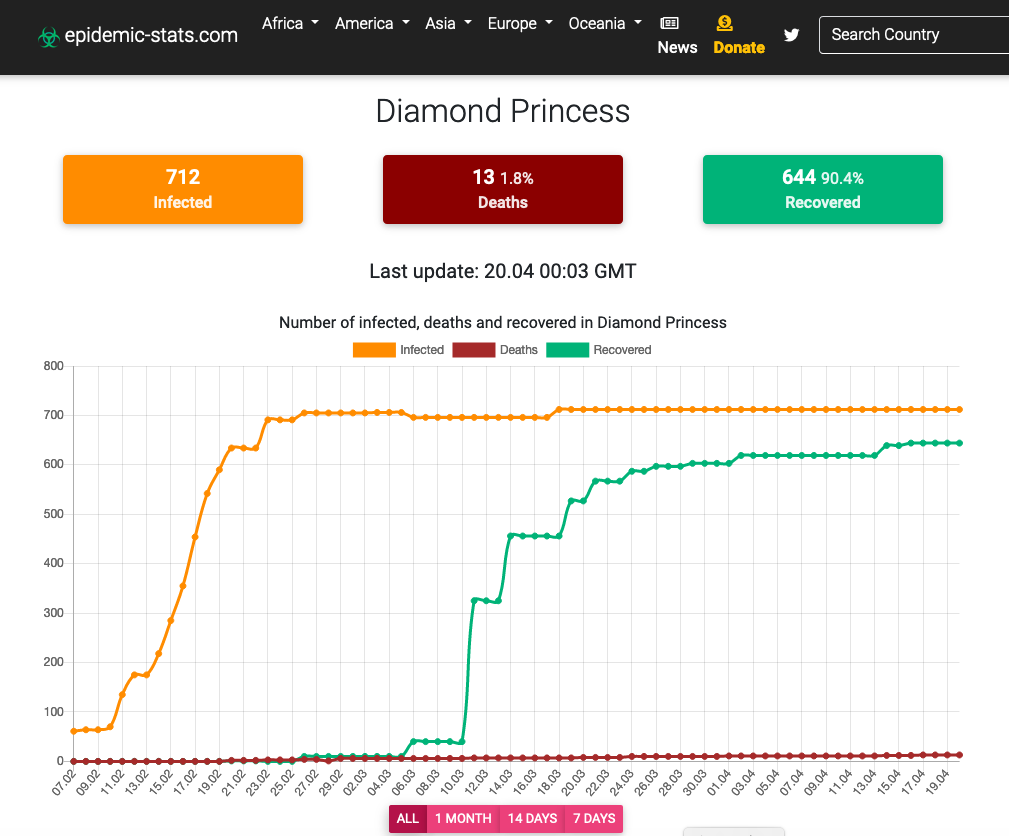Show the last 7 DAYS range
The width and height of the screenshot is (1009, 836).
point(594,818)
